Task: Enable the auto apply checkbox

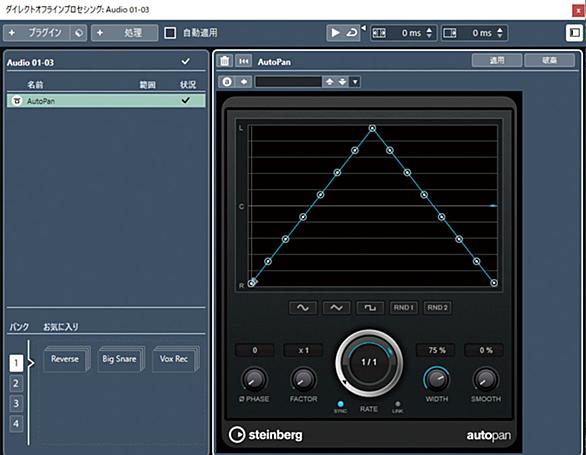Action: pyautogui.click(x=170, y=33)
